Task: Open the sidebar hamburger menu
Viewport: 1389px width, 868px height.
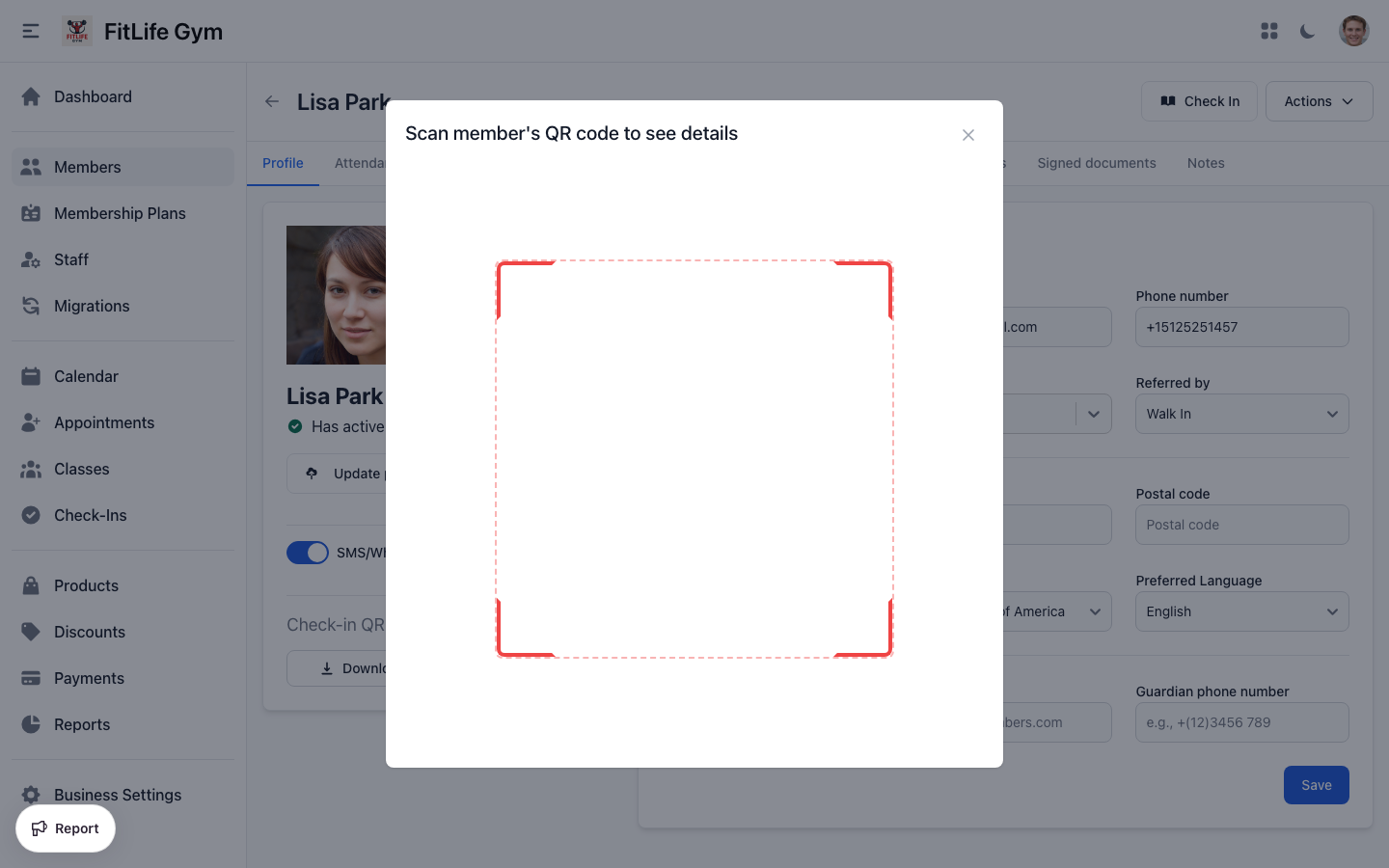Action: (x=30, y=31)
